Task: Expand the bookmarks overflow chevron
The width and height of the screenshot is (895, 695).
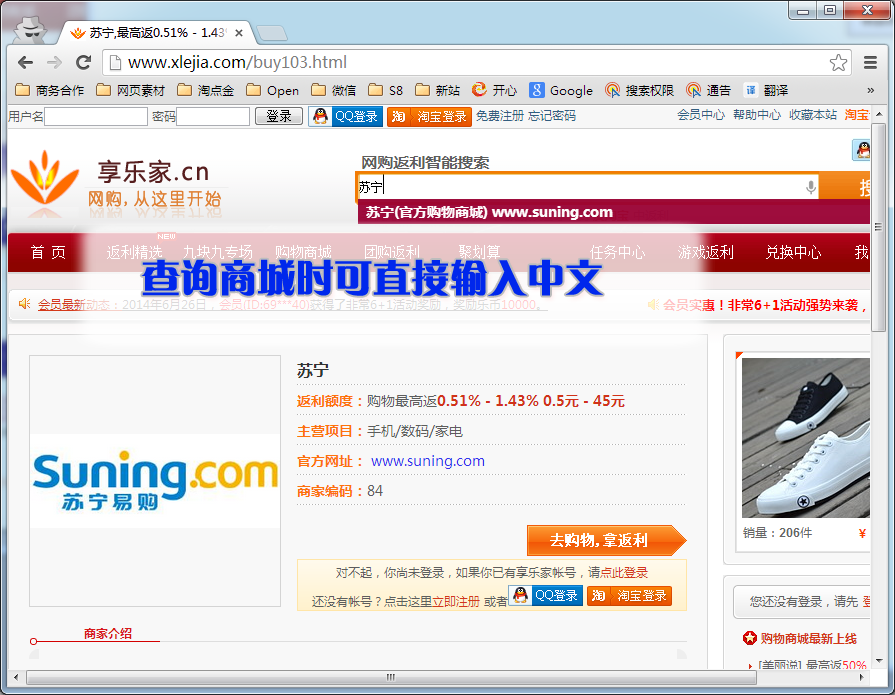Action: click(x=870, y=90)
